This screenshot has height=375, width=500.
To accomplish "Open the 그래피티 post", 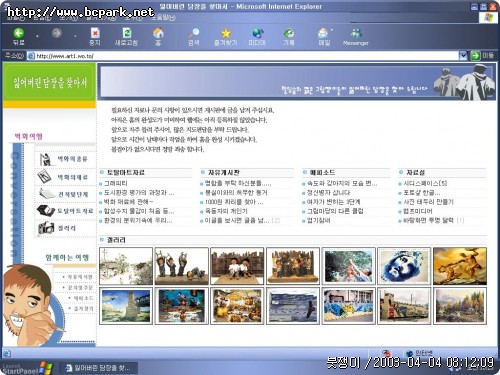I will 116,183.
